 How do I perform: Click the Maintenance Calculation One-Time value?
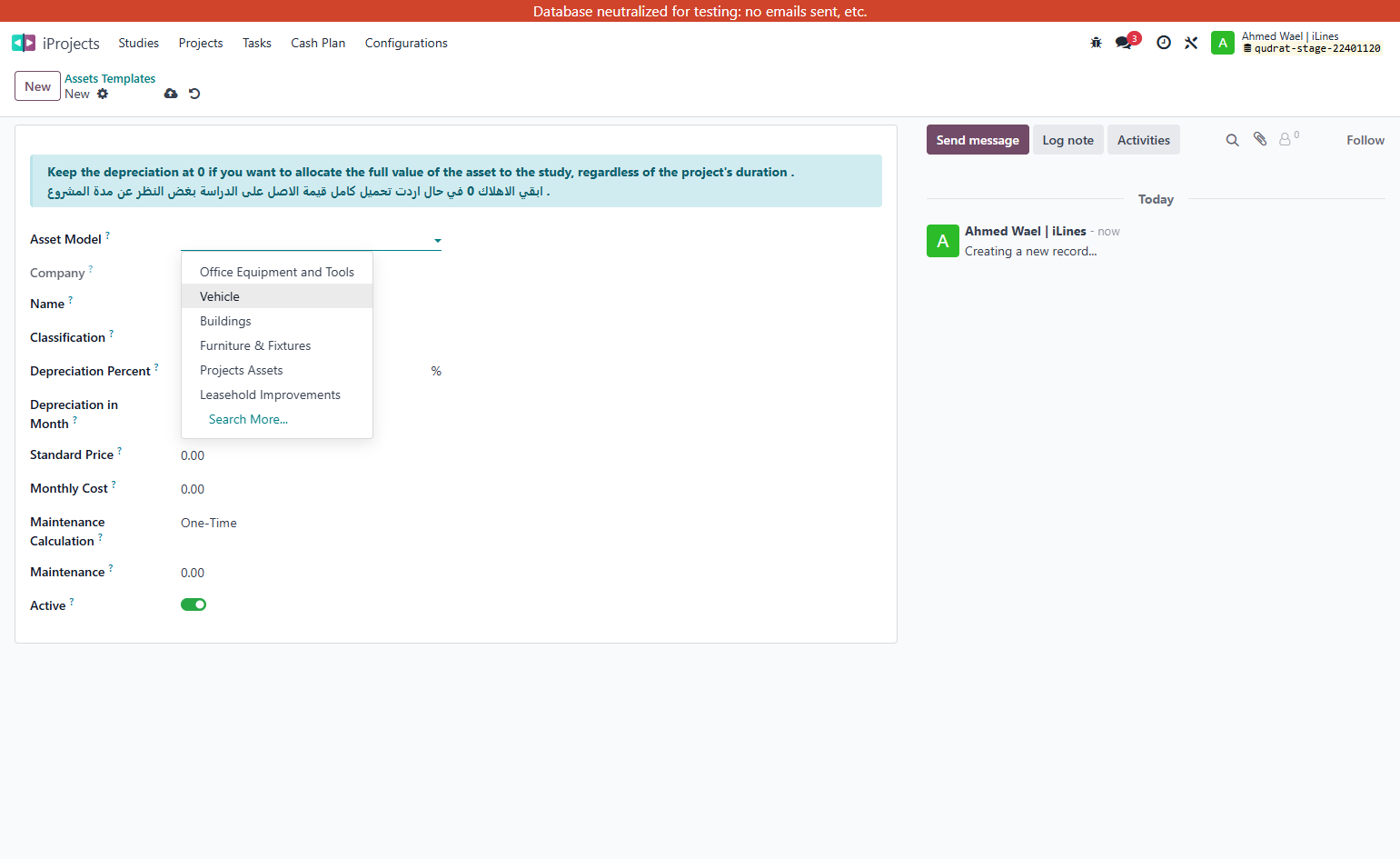(x=209, y=523)
